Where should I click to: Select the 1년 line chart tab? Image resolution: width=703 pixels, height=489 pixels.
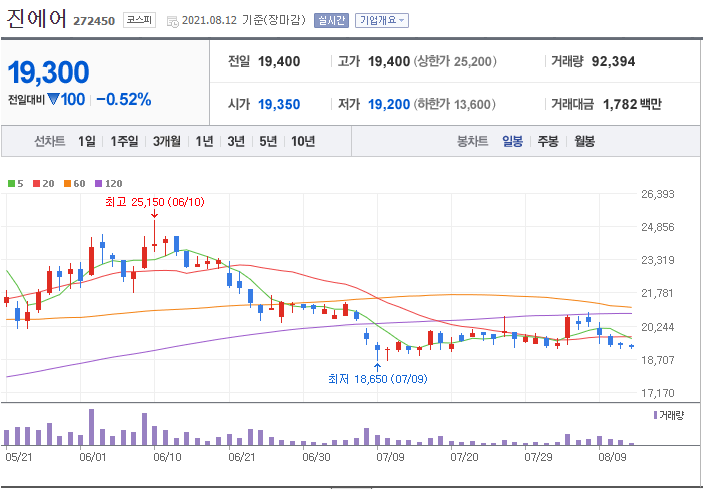pyautogui.click(x=204, y=142)
